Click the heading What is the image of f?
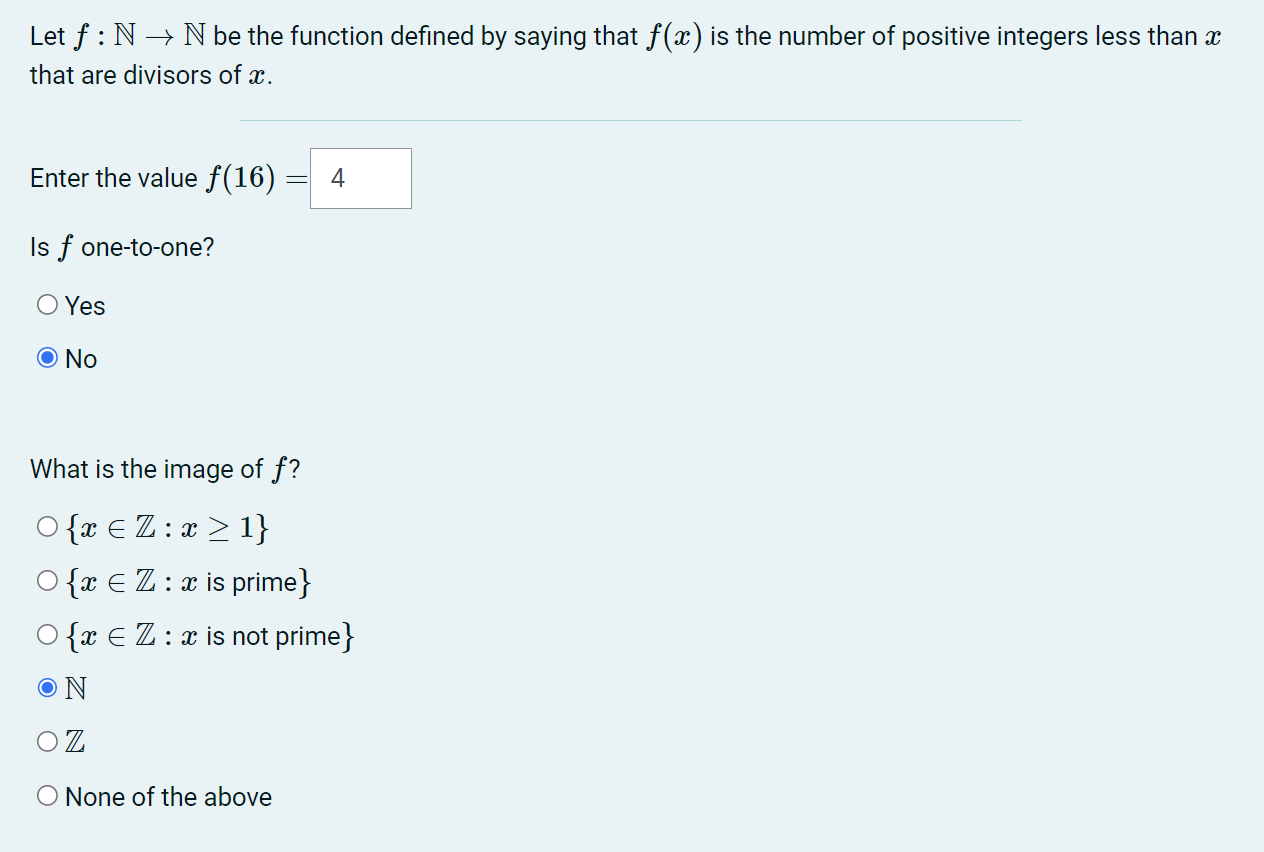The height and width of the screenshot is (852, 1264). pos(166,468)
